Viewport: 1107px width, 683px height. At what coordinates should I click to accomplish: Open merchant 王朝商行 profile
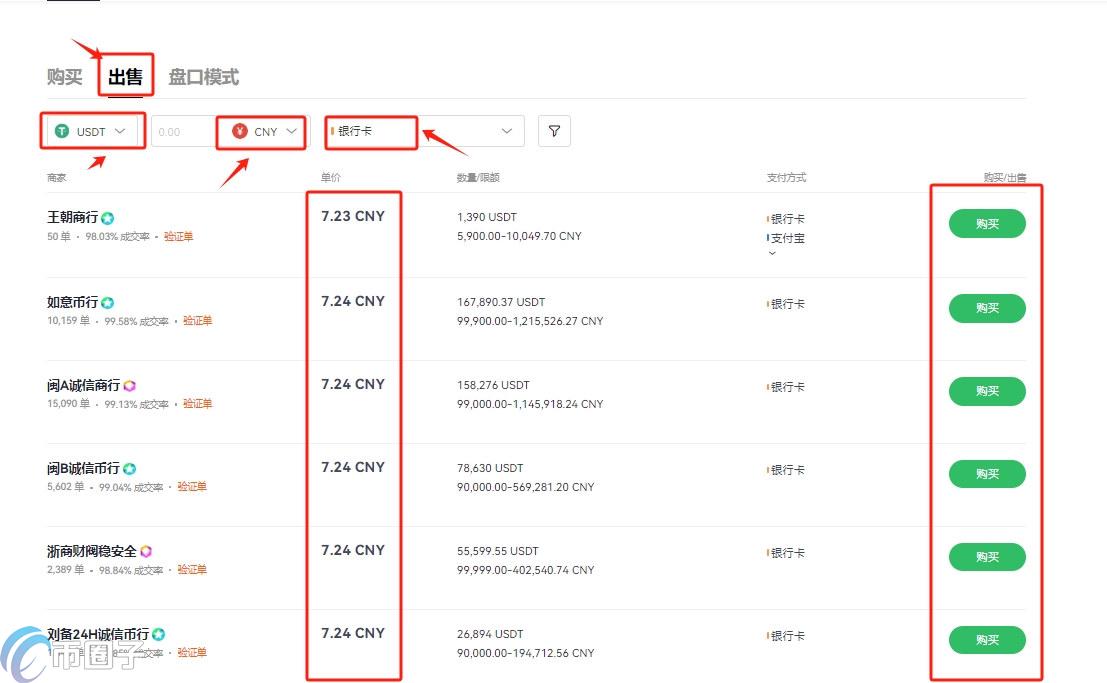73,218
